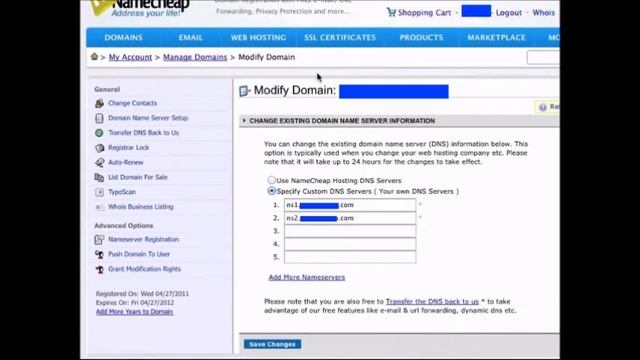
Task: Go to My Account breadcrumb
Action: point(130,57)
